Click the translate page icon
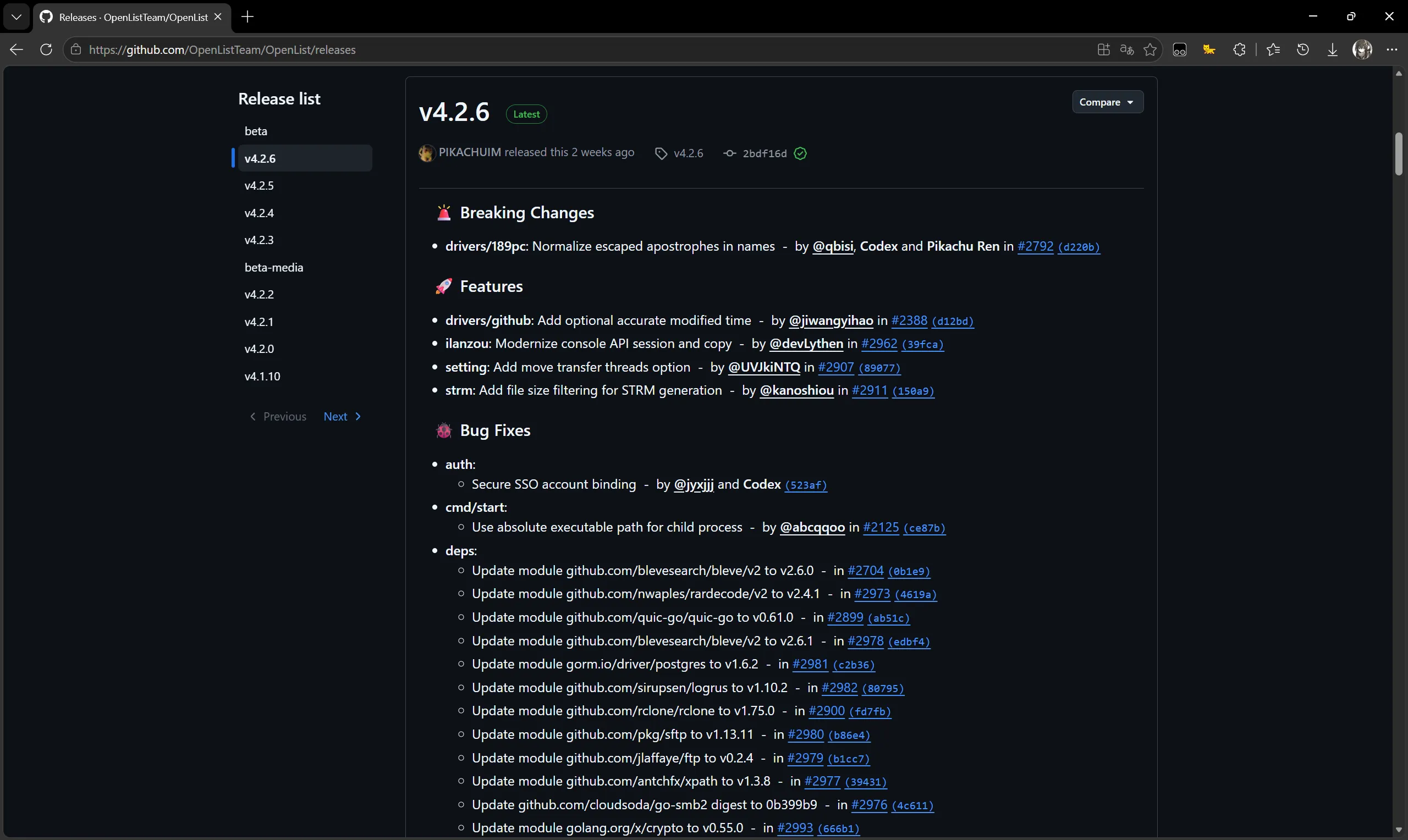Image resolution: width=1408 pixels, height=840 pixels. point(1126,50)
